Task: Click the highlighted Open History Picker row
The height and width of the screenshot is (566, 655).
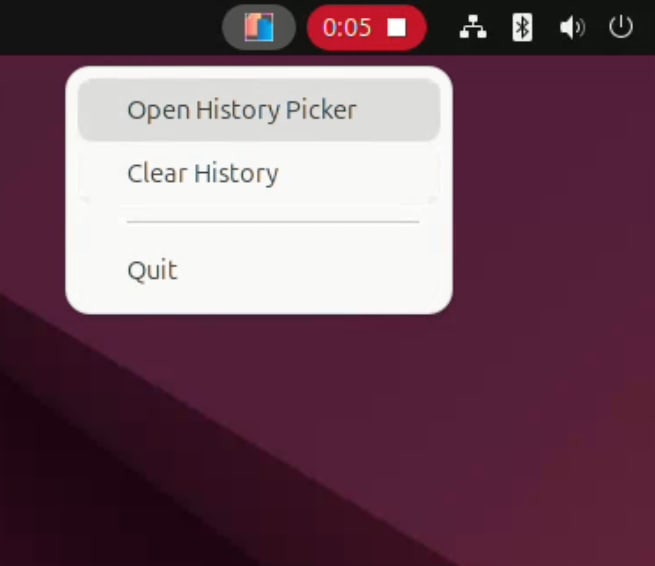Action: point(259,110)
